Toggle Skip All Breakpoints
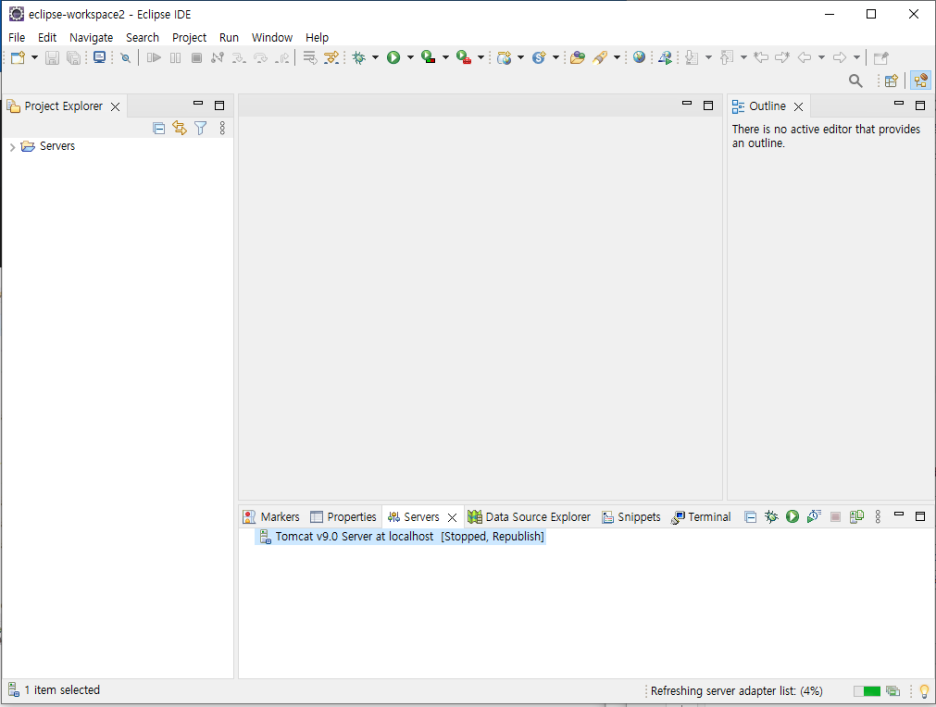This screenshot has height=707, width=936. point(125,58)
